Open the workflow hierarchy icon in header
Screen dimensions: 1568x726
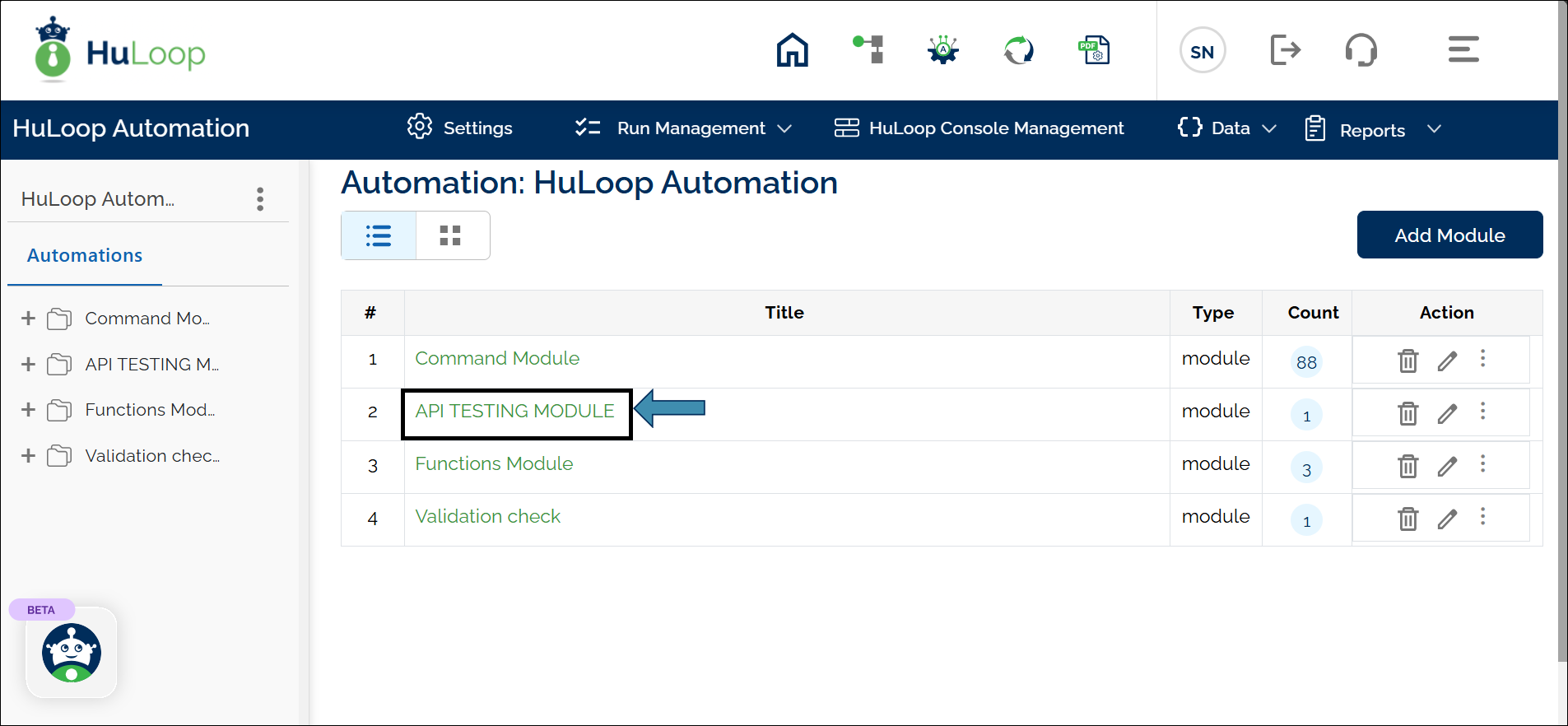869,50
